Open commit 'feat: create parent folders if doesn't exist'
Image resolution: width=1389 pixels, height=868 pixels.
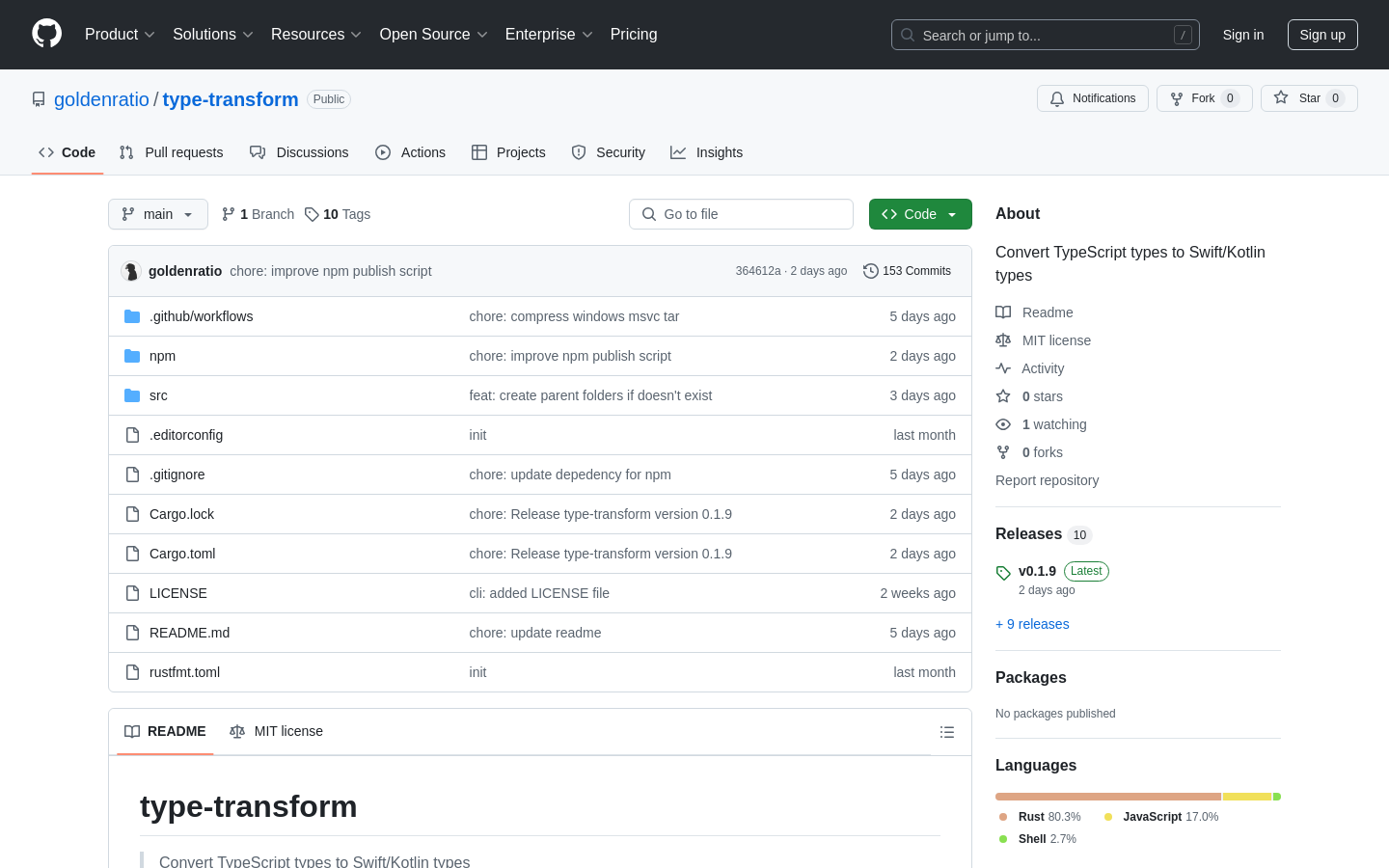coord(590,395)
